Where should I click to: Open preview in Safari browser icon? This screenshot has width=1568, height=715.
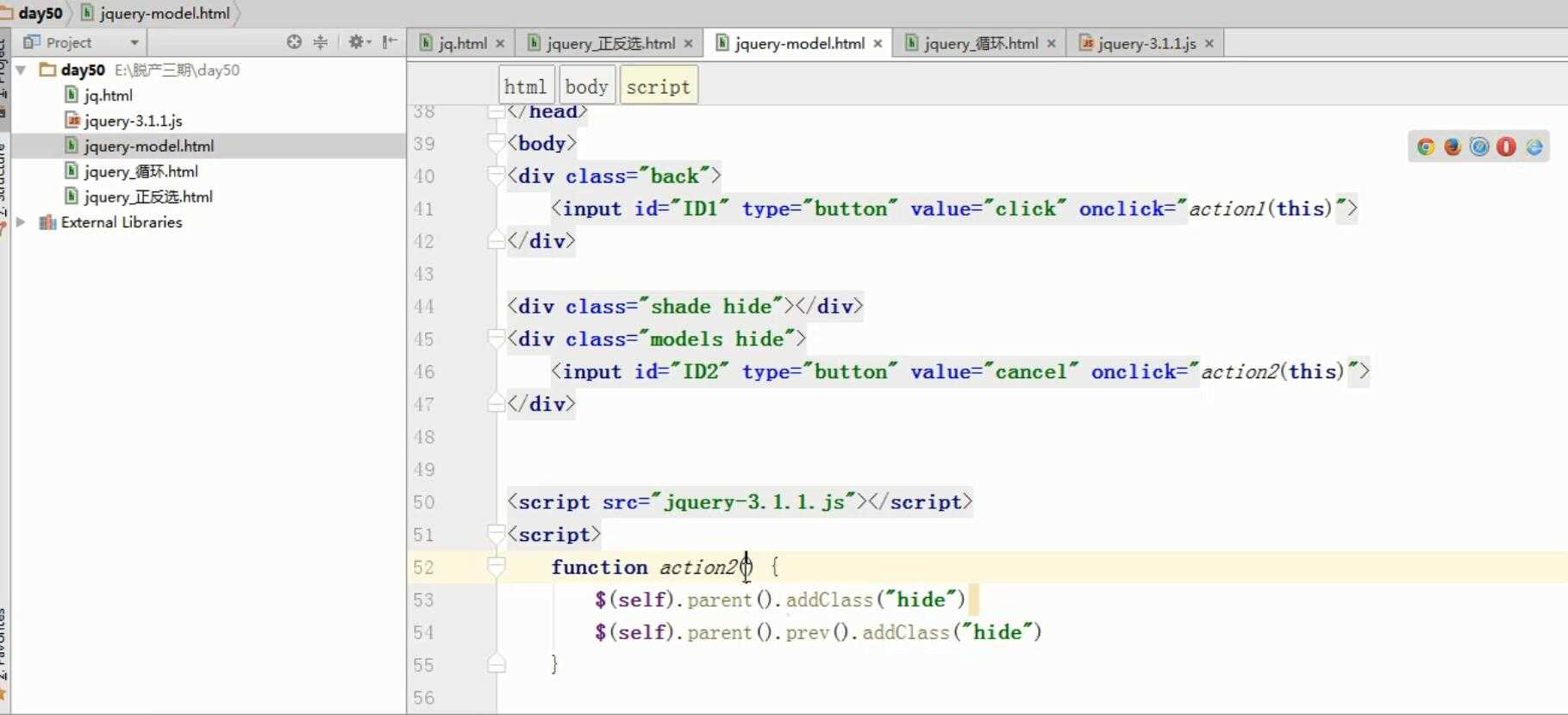coord(1479,147)
